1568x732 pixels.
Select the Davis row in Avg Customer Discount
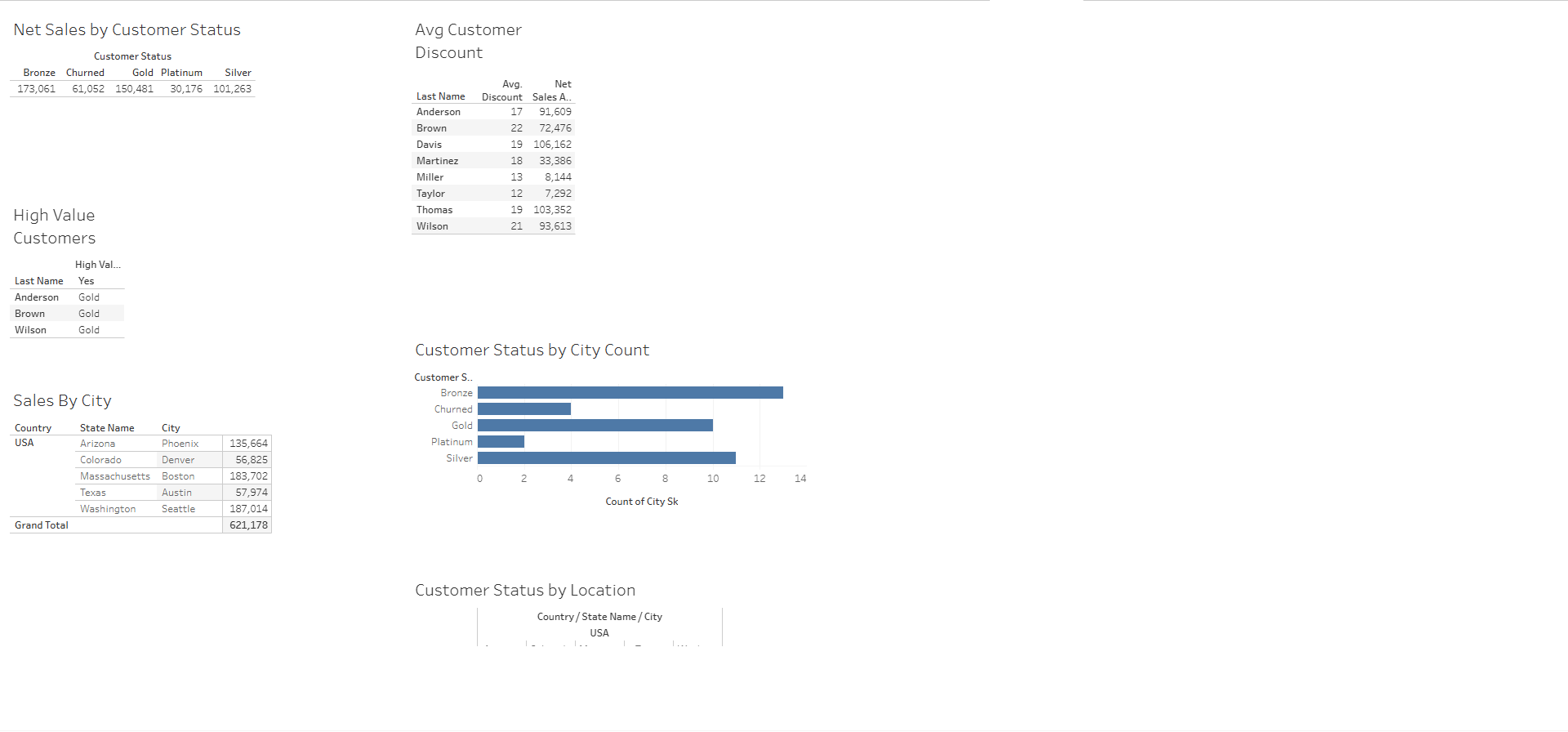click(430, 145)
